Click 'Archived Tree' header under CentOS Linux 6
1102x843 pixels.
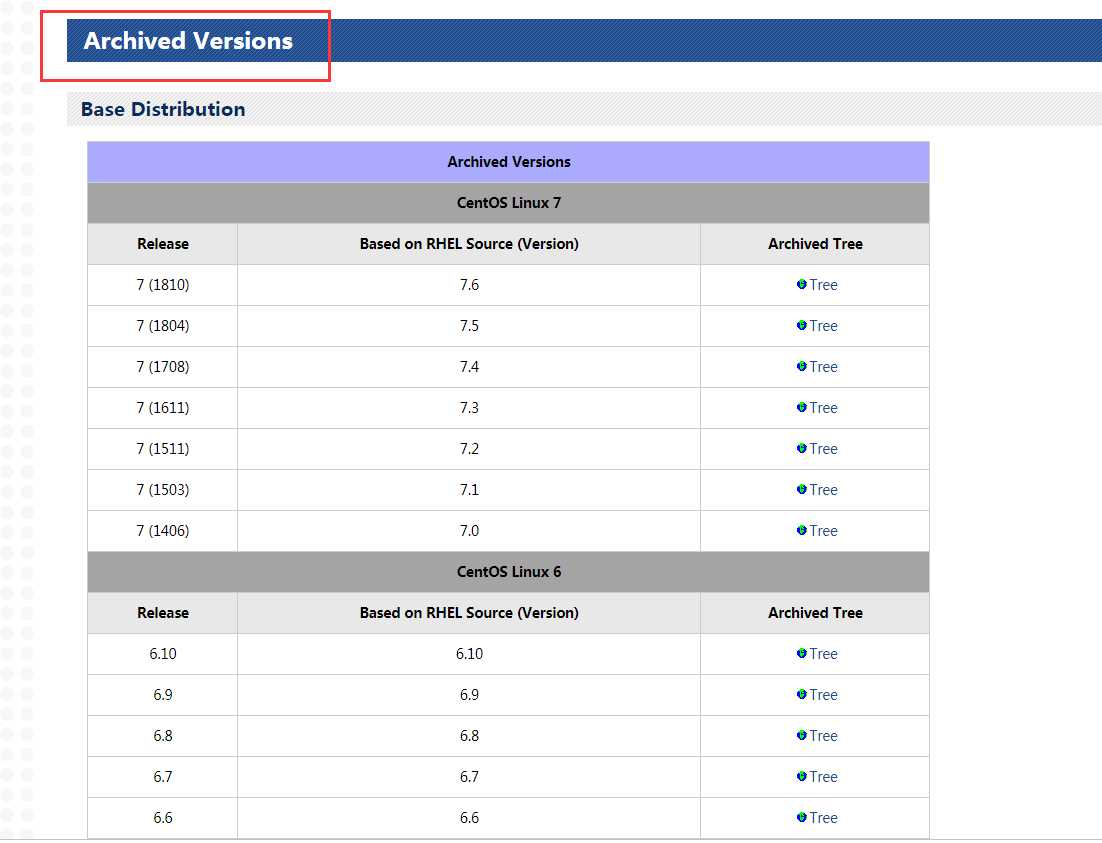coord(815,613)
